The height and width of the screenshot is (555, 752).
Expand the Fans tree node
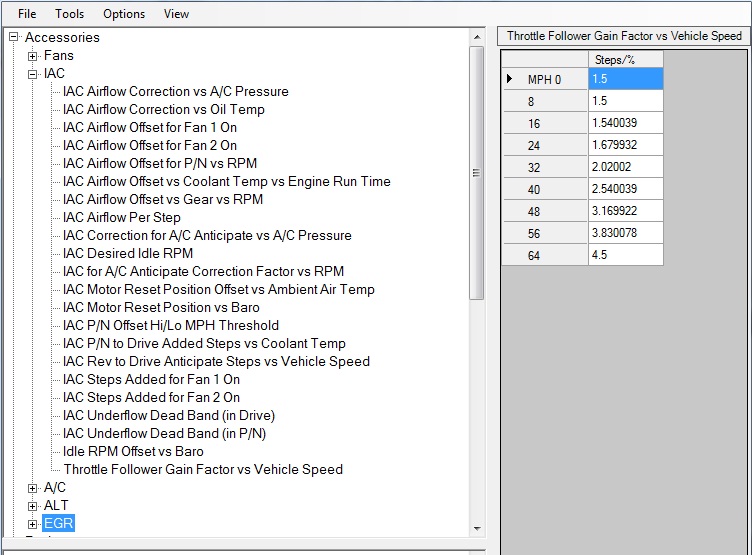point(33,56)
